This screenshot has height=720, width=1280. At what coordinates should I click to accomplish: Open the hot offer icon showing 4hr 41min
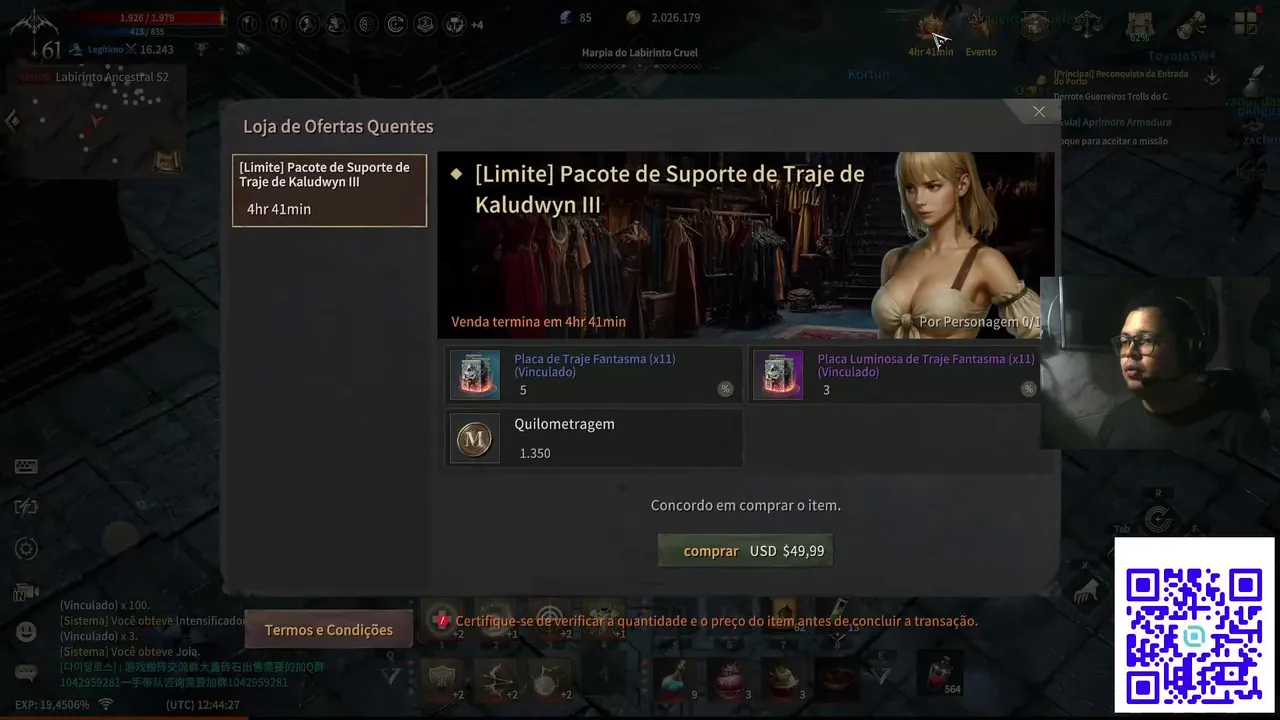[x=931, y=28]
